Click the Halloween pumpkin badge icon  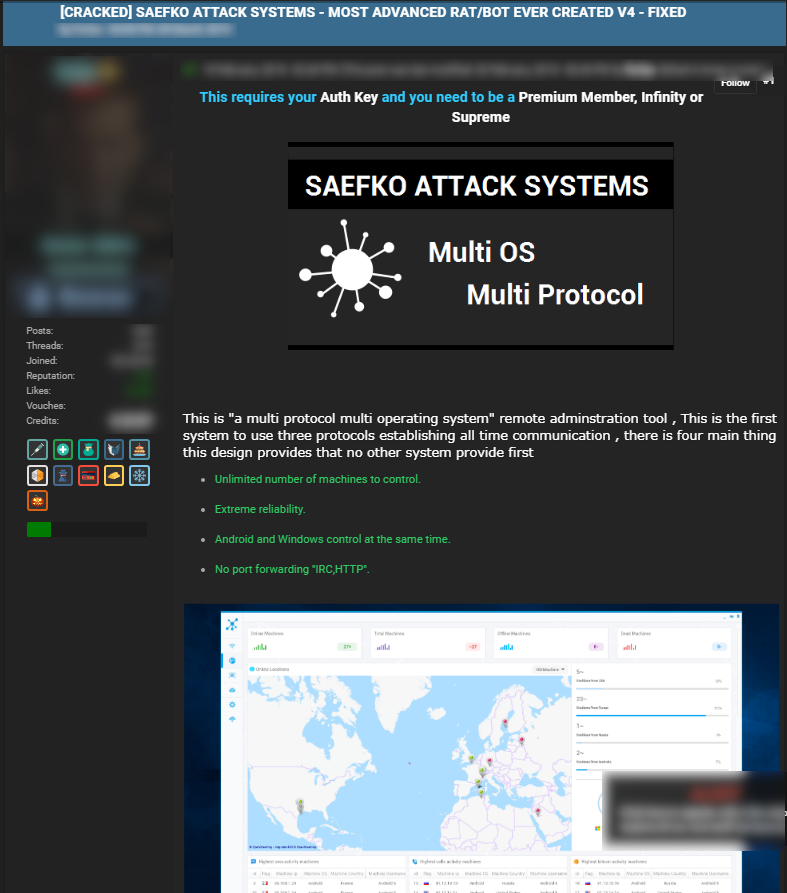pyautogui.click(x=37, y=501)
